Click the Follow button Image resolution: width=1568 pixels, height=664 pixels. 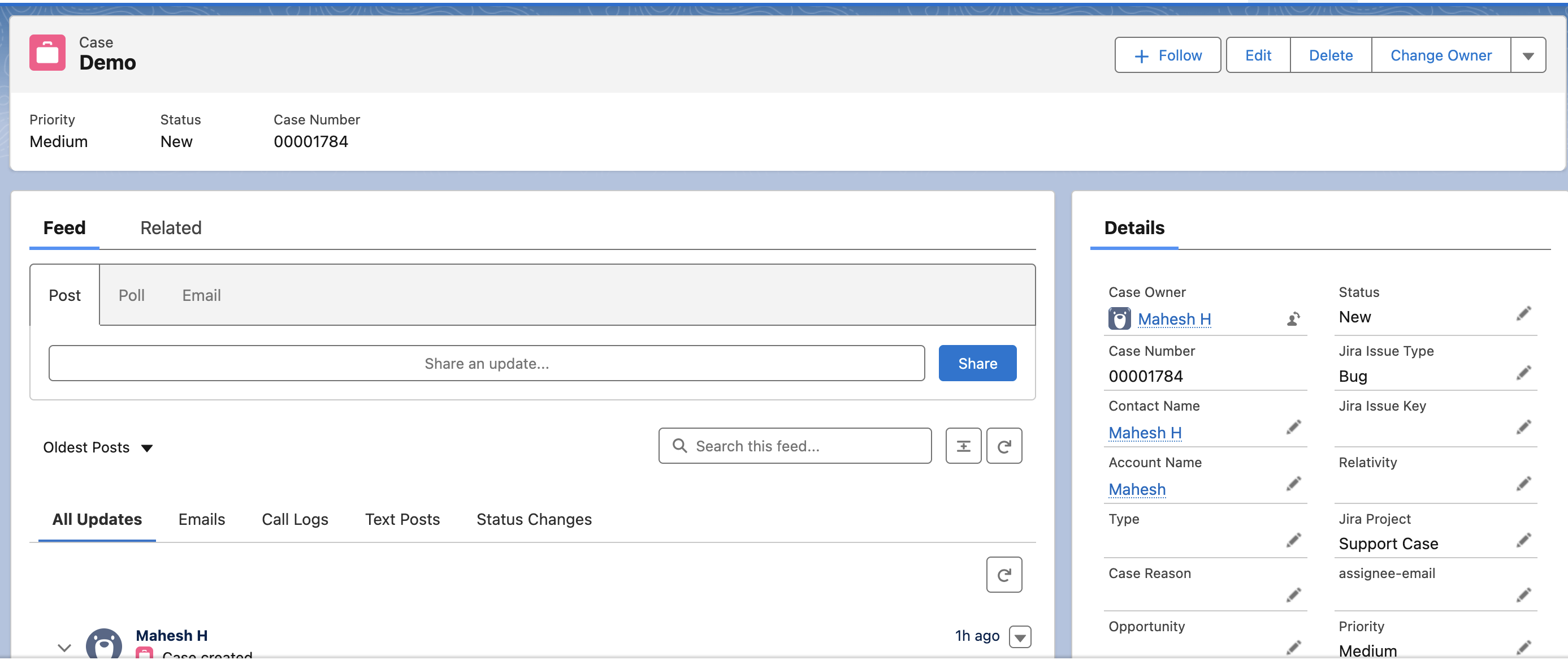pos(1167,55)
